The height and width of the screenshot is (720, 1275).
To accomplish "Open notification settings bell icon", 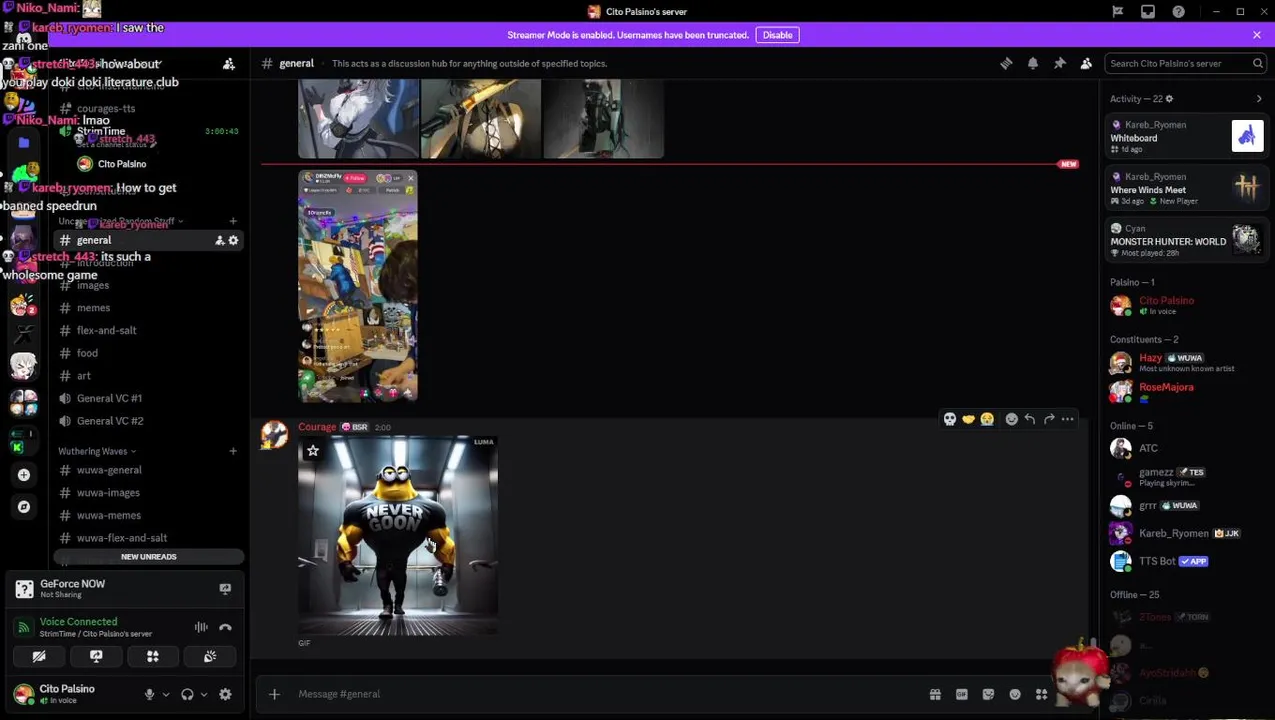I will (1033, 63).
